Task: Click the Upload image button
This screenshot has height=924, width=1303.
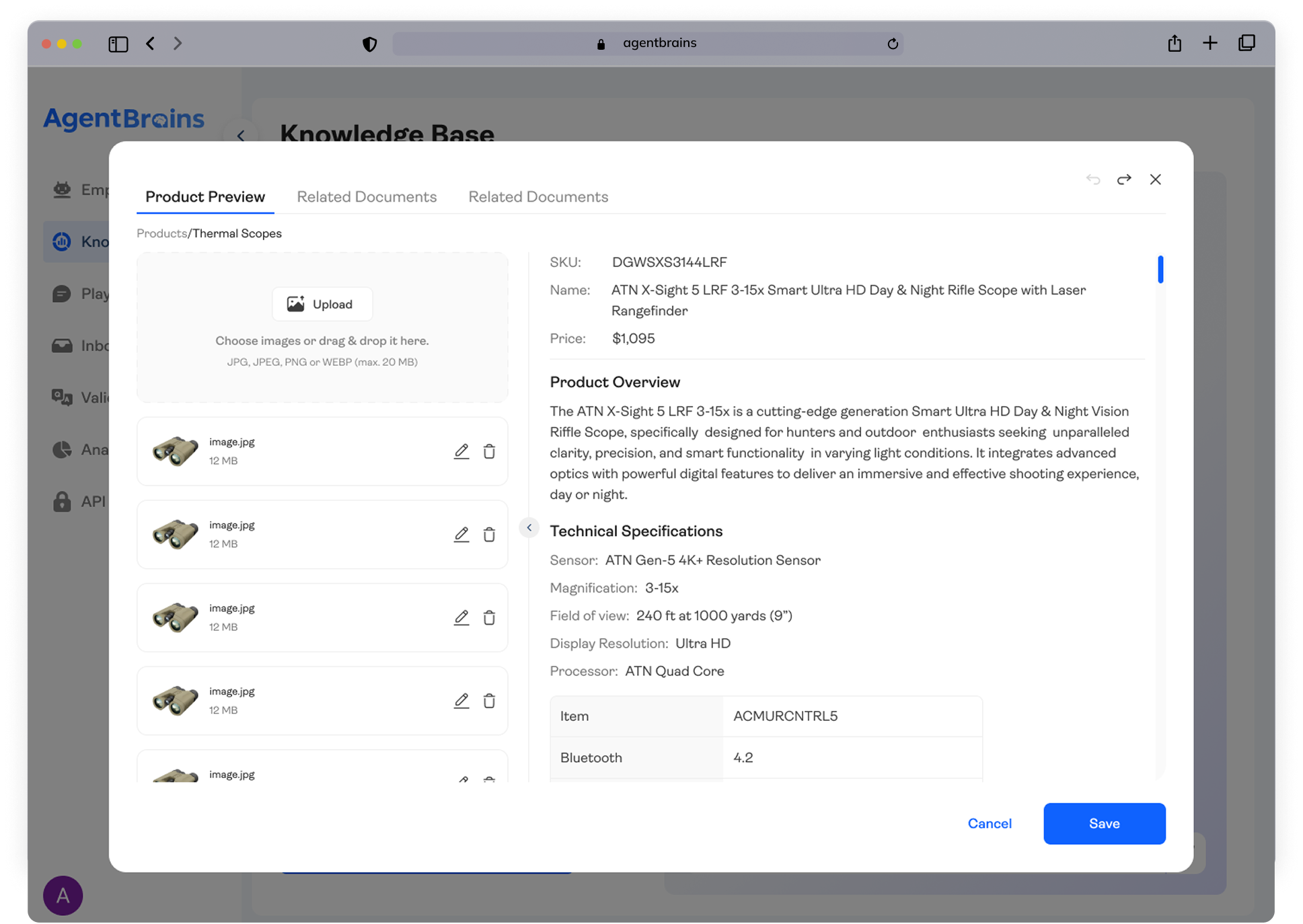Action: [322, 304]
